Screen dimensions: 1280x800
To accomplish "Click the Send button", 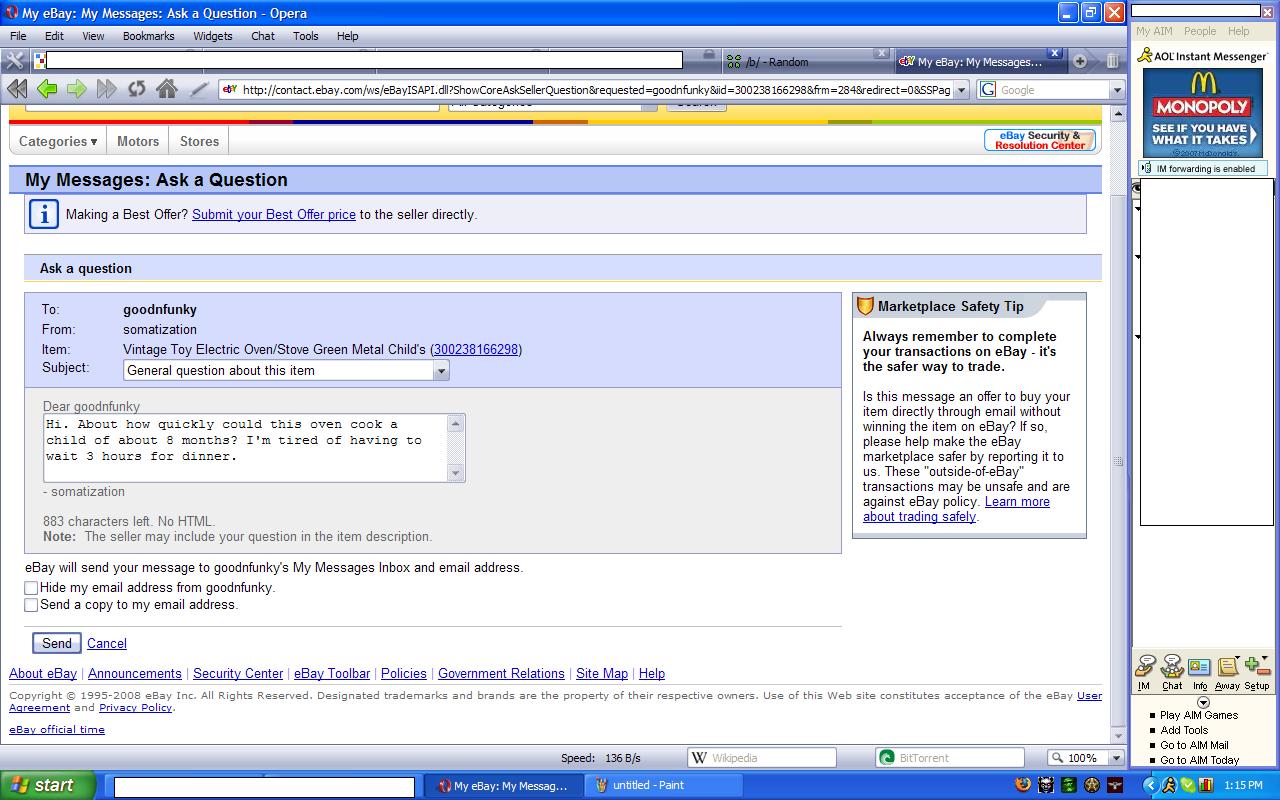I will pyautogui.click(x=56, y=643).
